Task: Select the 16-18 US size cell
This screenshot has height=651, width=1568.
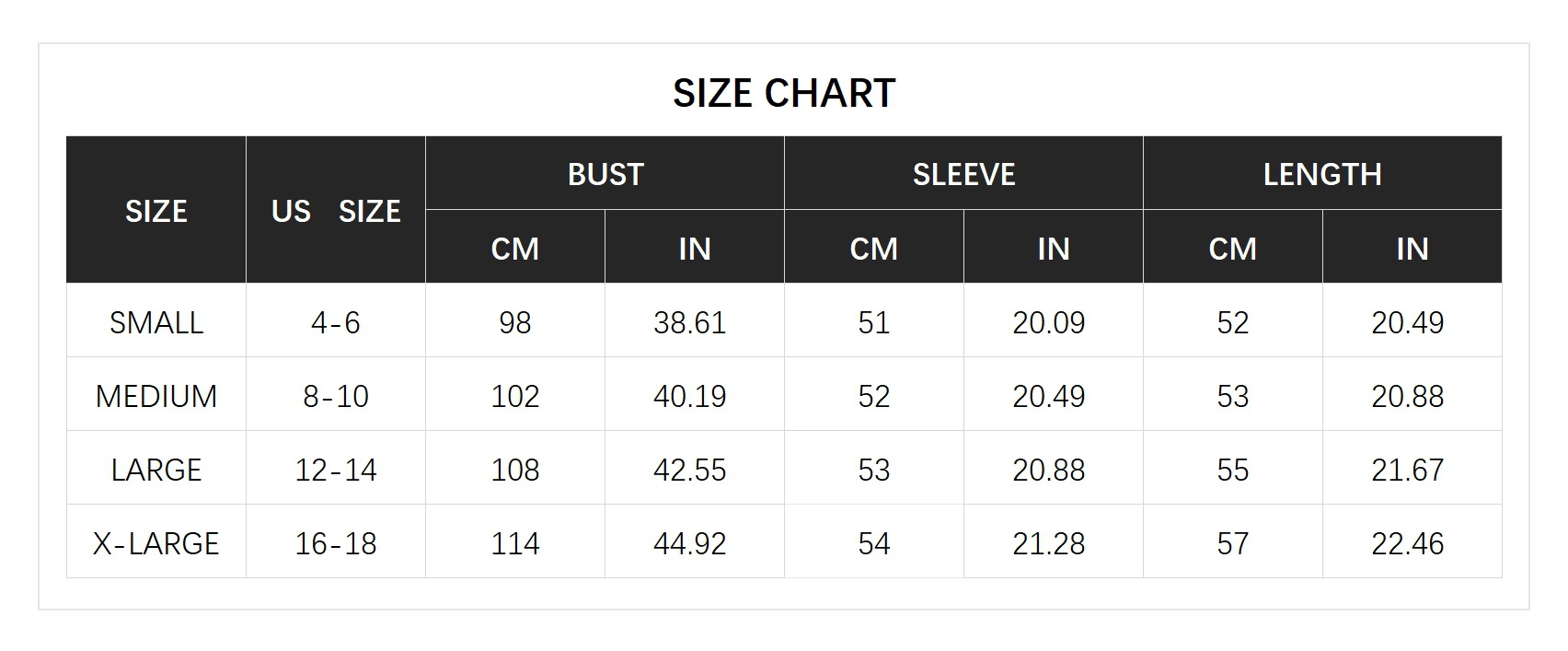Action: click(336, 543)
